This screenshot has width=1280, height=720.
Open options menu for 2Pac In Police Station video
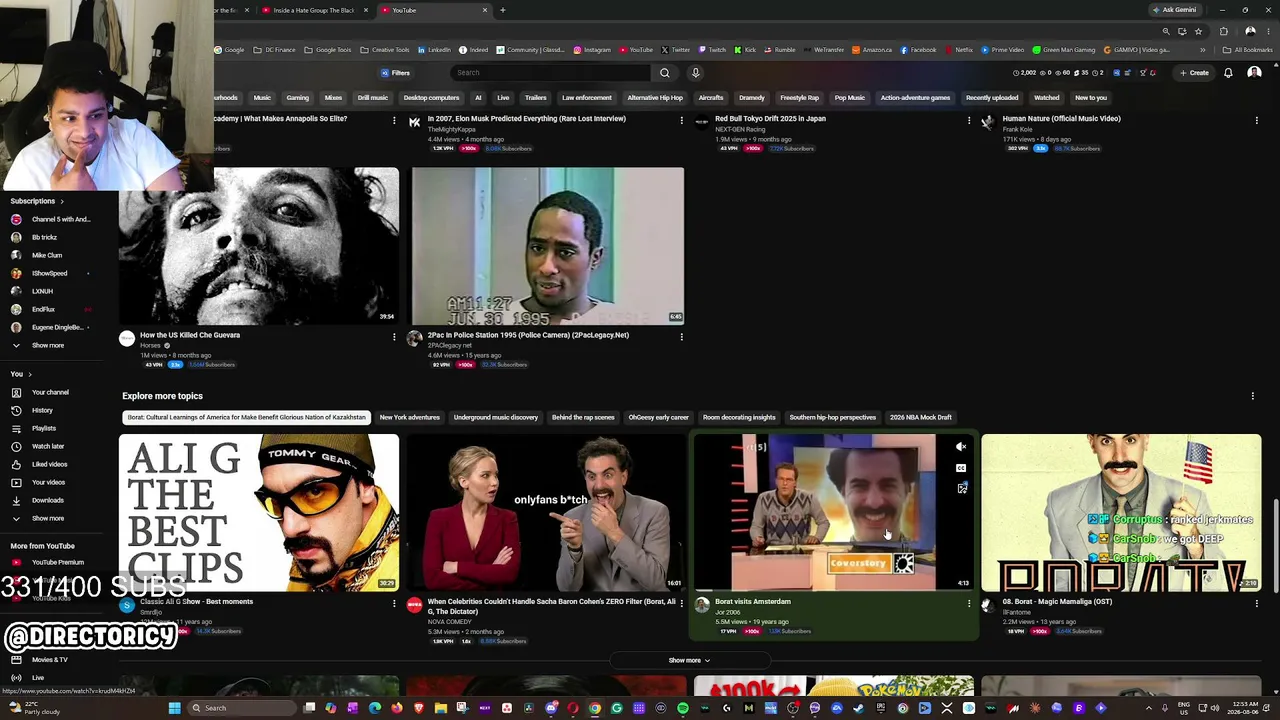(x=682, y=337)
